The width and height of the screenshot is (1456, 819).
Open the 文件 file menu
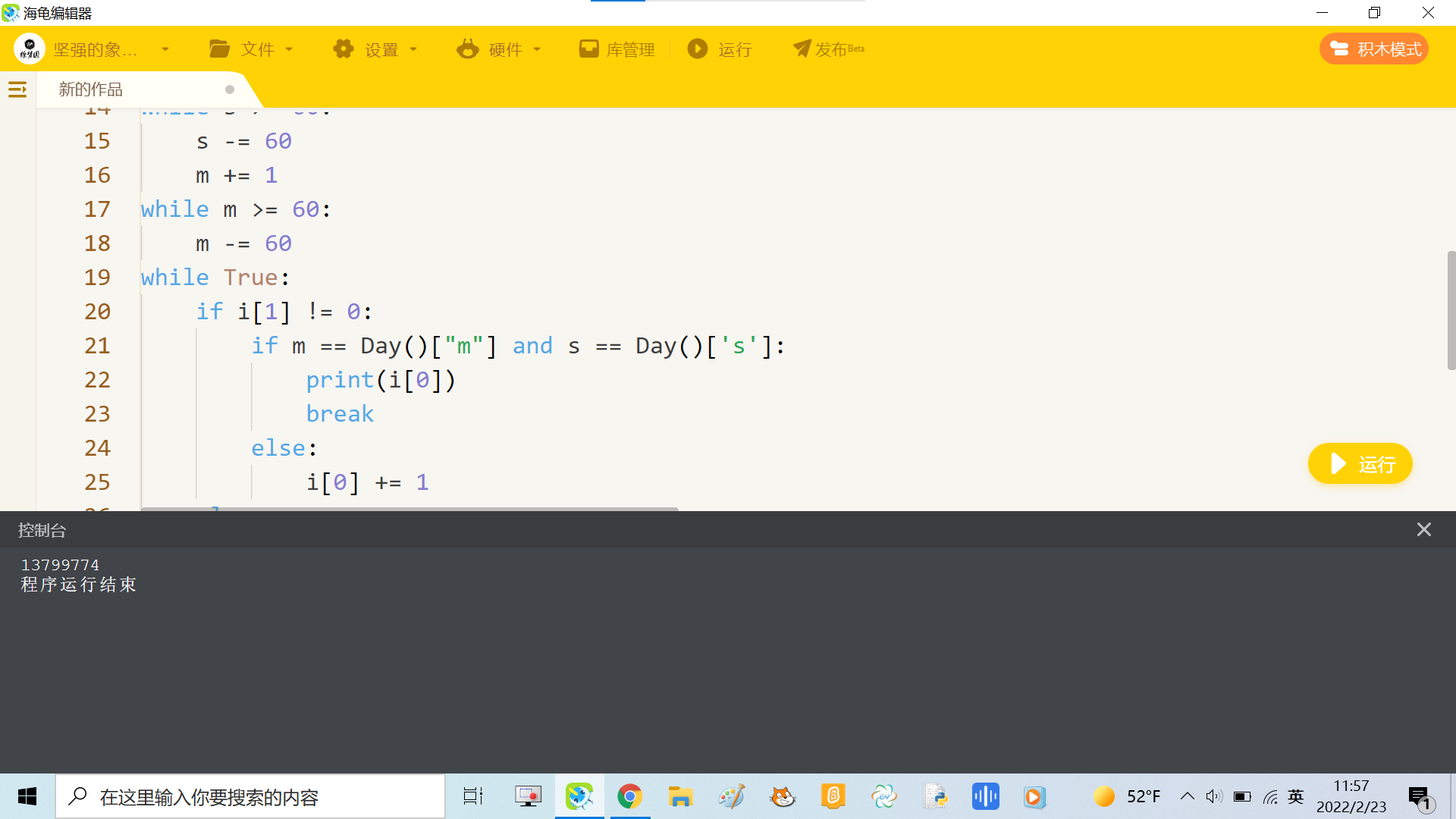coord(252,49)
